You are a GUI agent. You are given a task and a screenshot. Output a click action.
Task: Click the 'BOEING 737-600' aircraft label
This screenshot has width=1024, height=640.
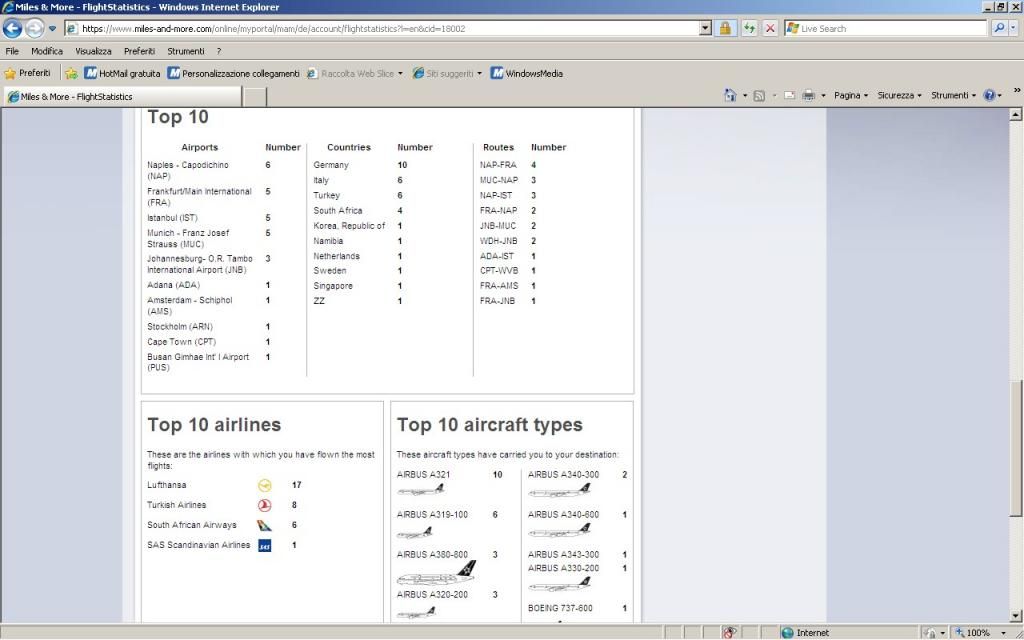pos(560,608)
